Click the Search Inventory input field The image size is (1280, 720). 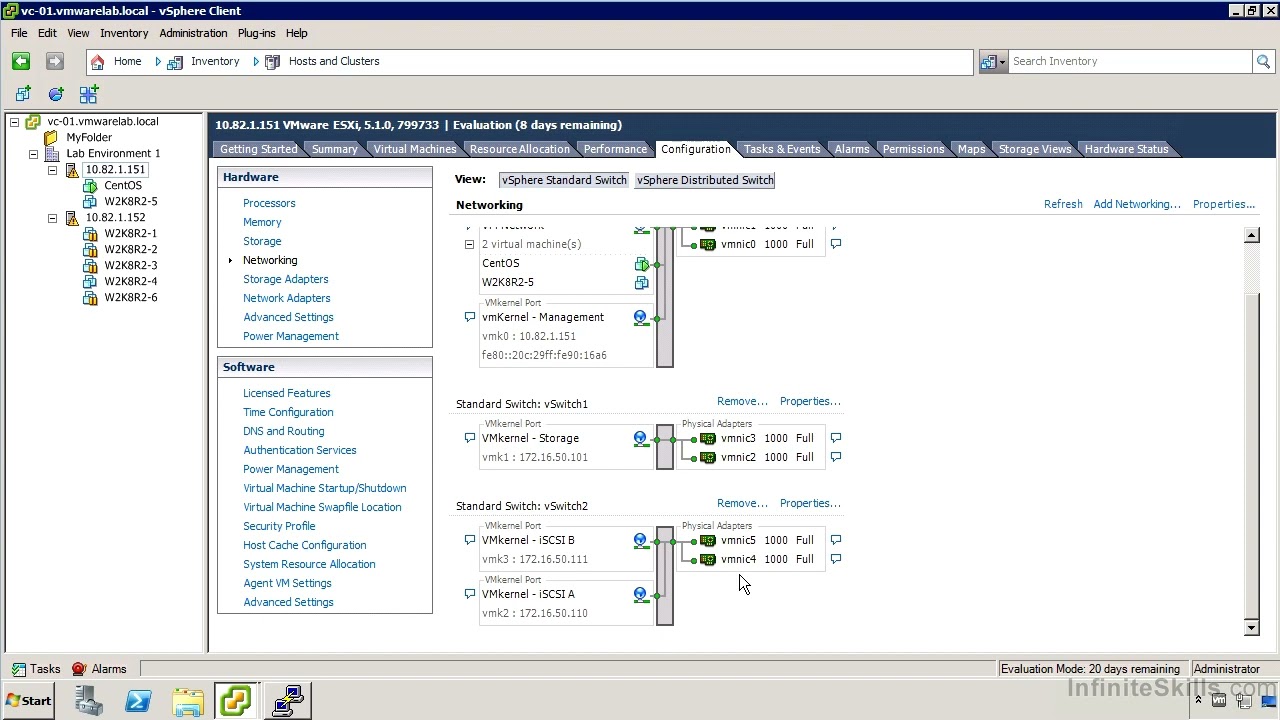[1130, 62]
